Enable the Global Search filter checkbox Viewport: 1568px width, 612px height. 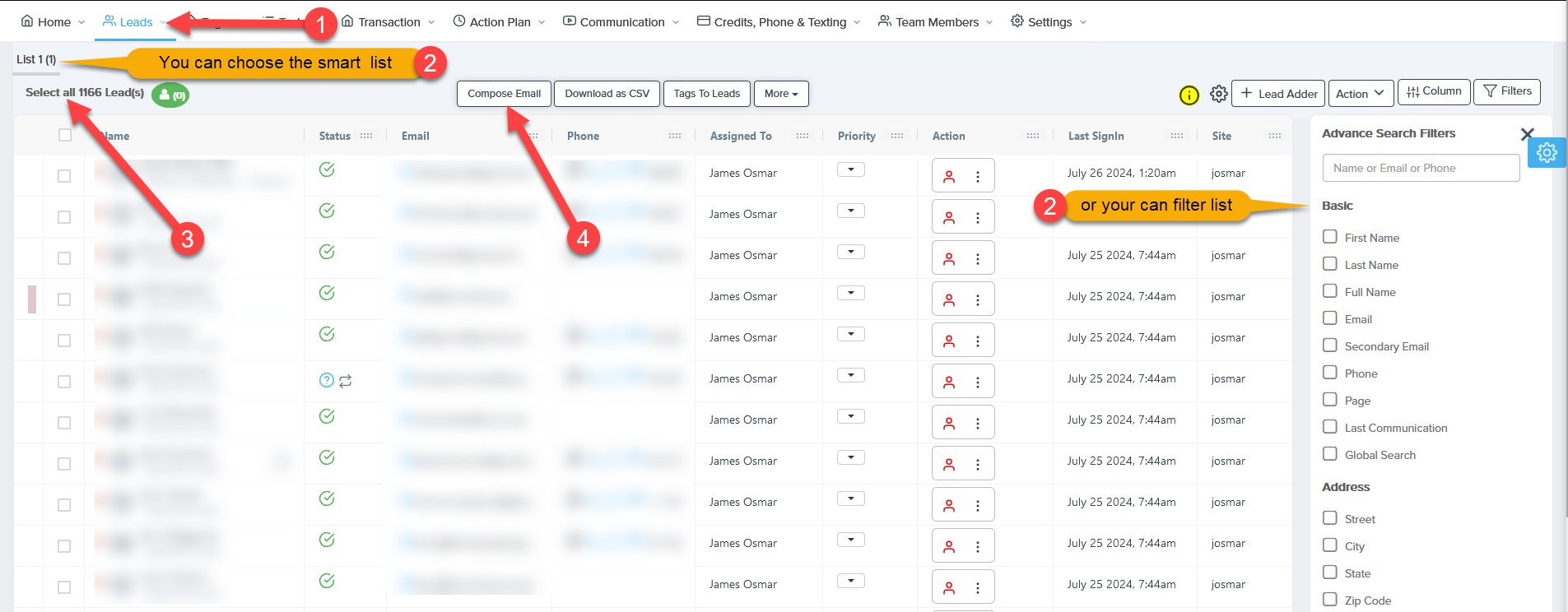click(1329, 454)
